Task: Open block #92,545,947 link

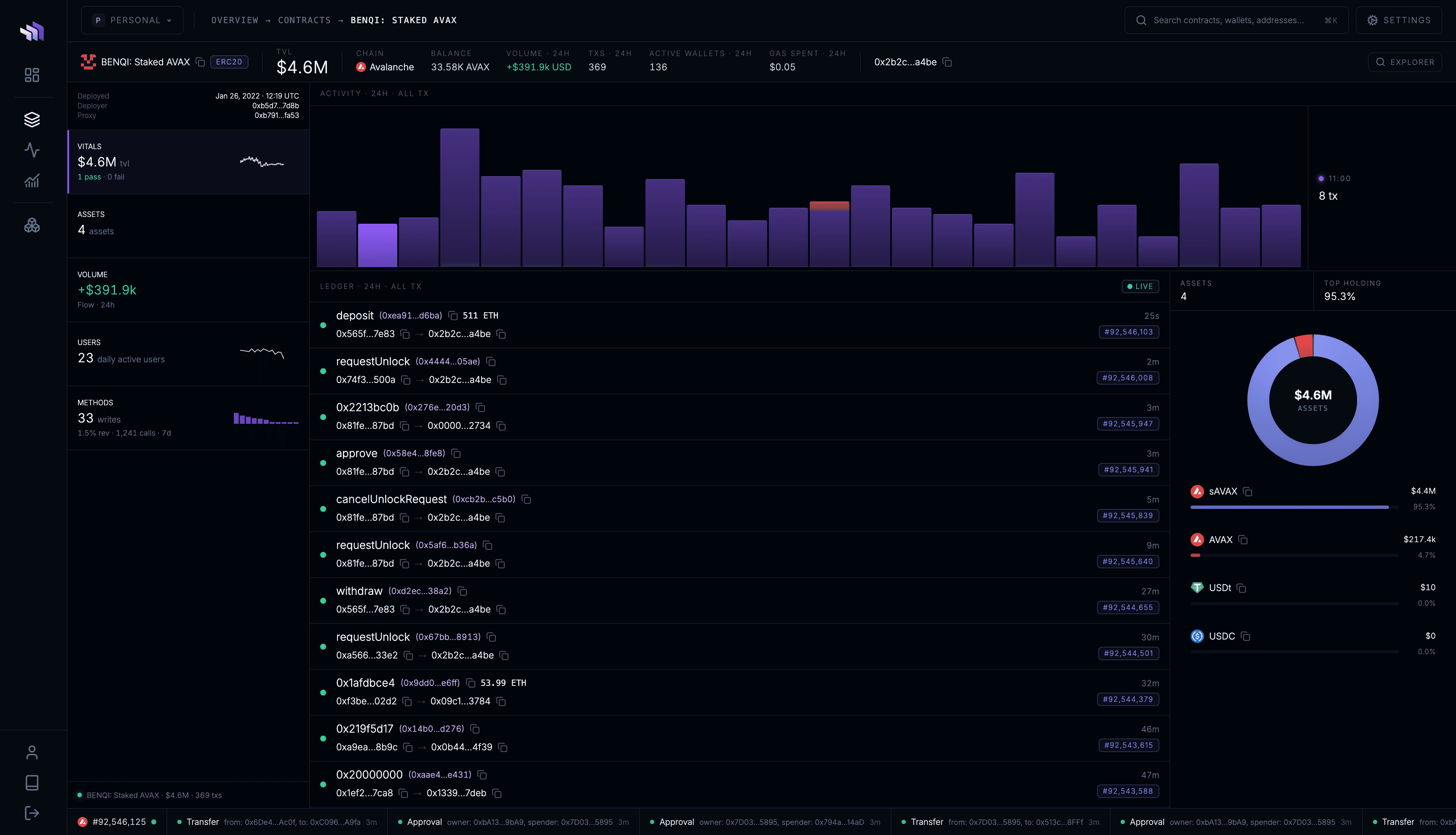Action: [x=1127, y=424]
